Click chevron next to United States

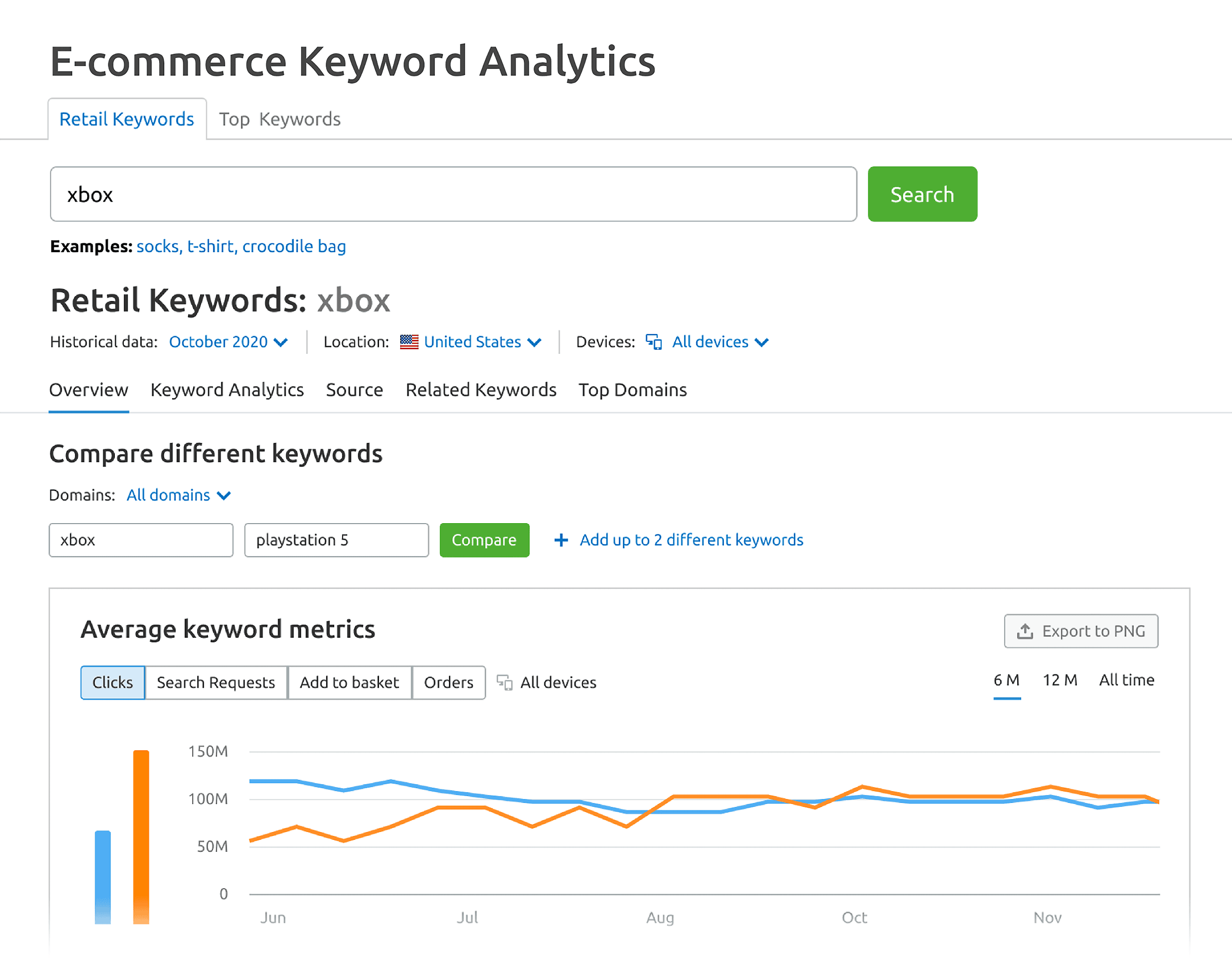coord(535,343)
